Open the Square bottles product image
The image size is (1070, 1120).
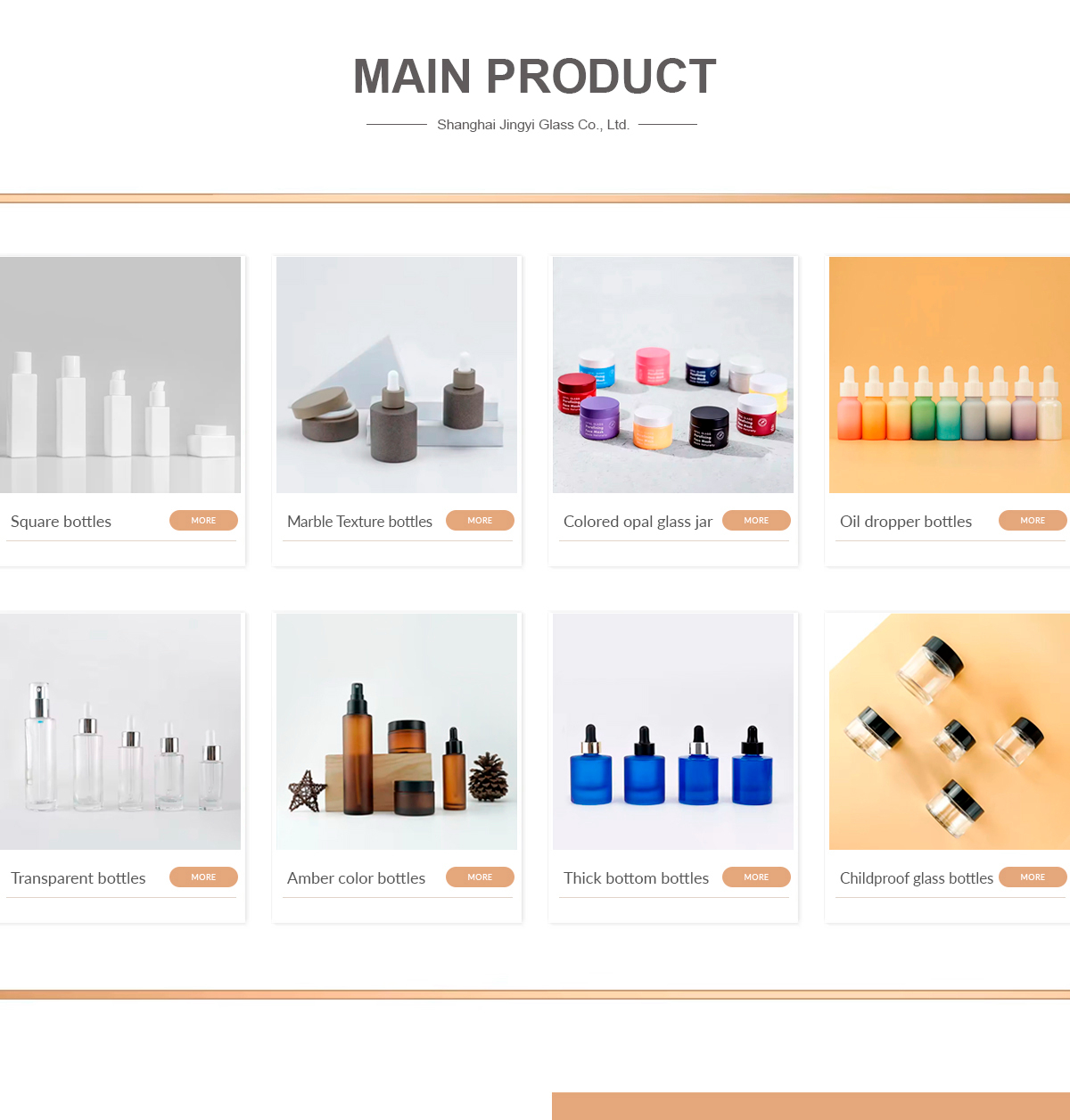[120, 375]
